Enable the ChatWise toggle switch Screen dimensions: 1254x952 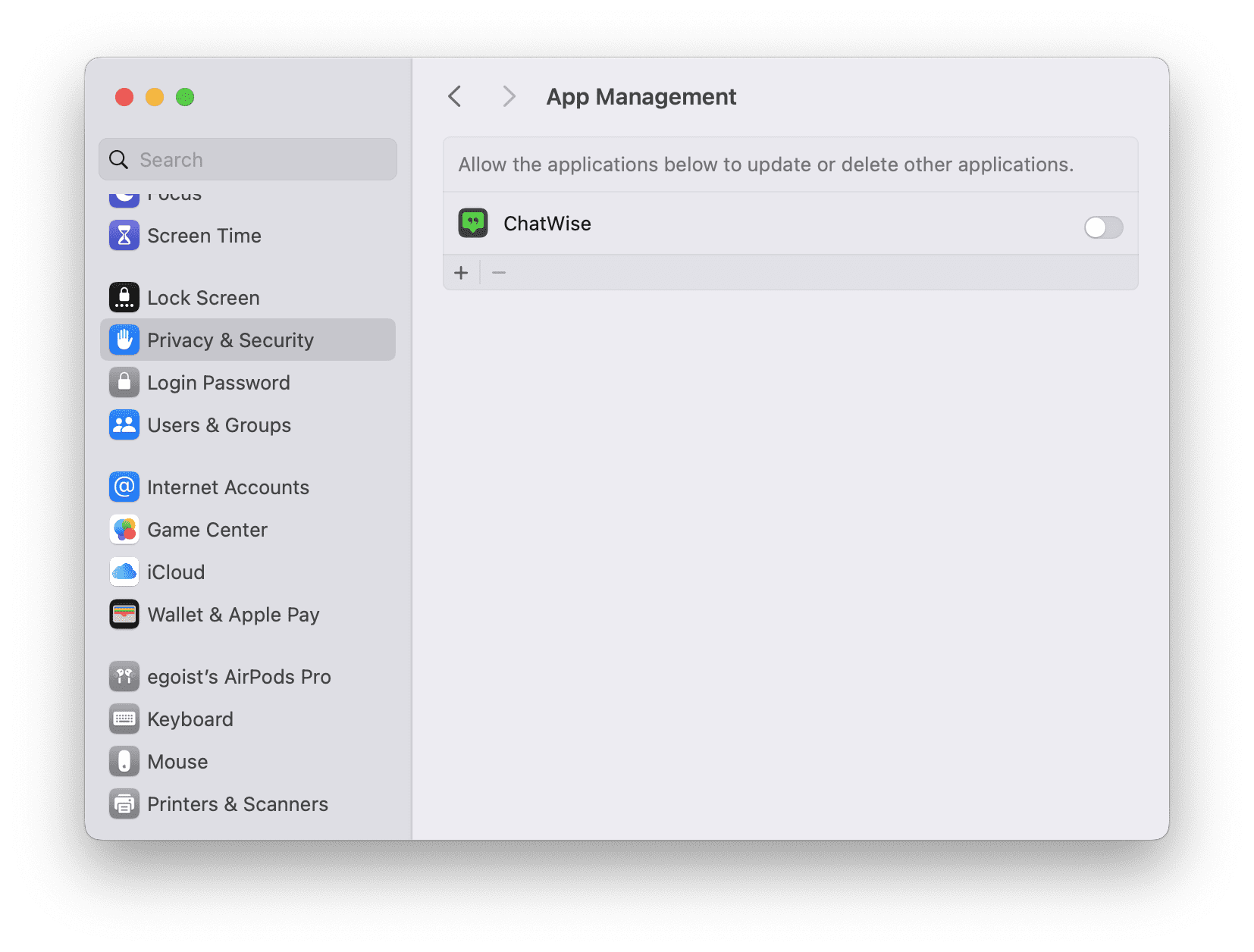point(1103,227)
